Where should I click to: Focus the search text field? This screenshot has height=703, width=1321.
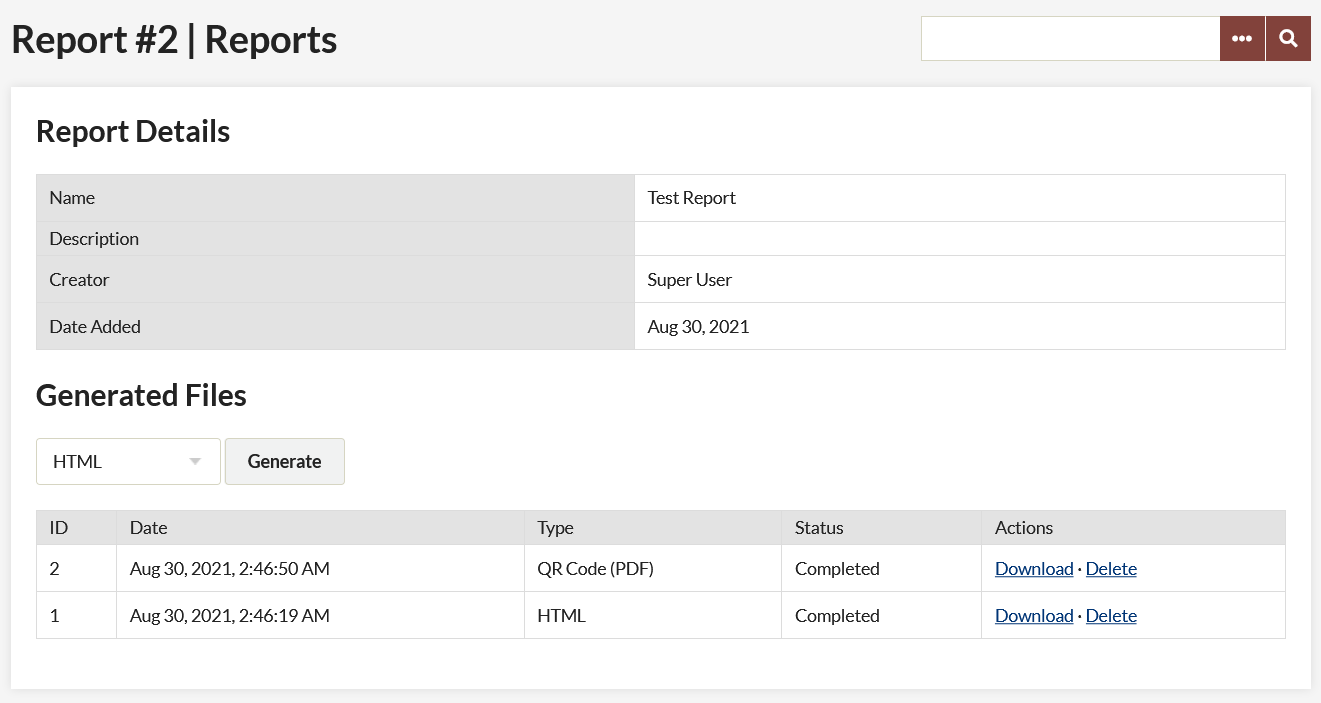pos(1070,39)
